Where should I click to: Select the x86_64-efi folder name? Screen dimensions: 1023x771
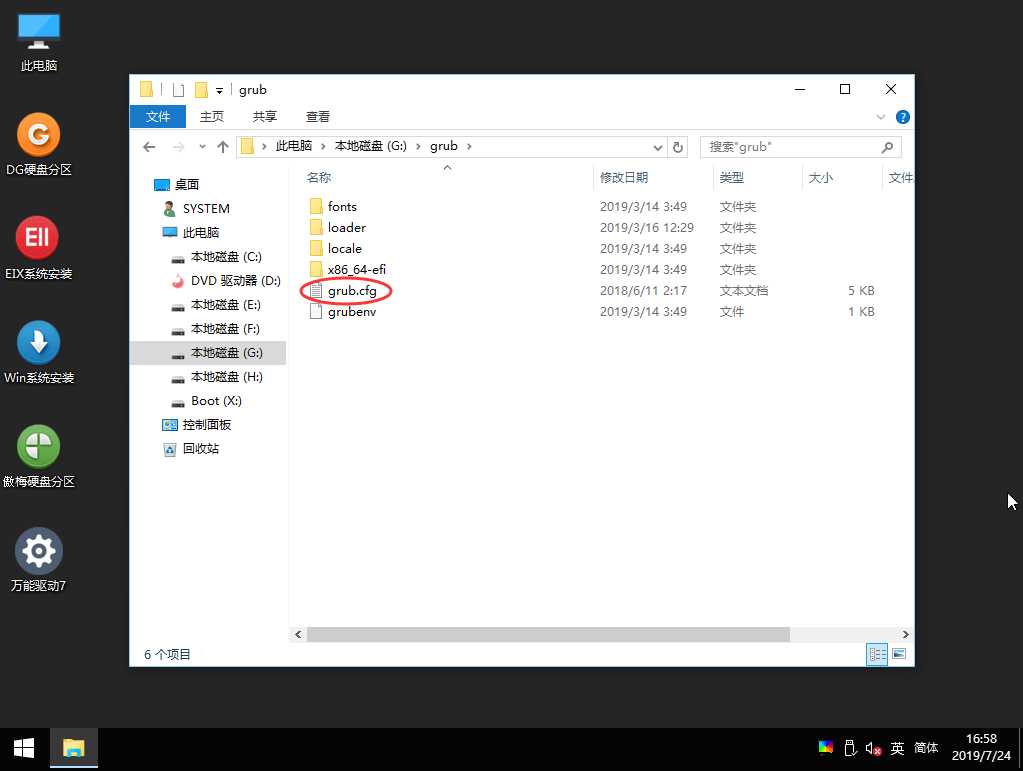[x=357, y=269]
